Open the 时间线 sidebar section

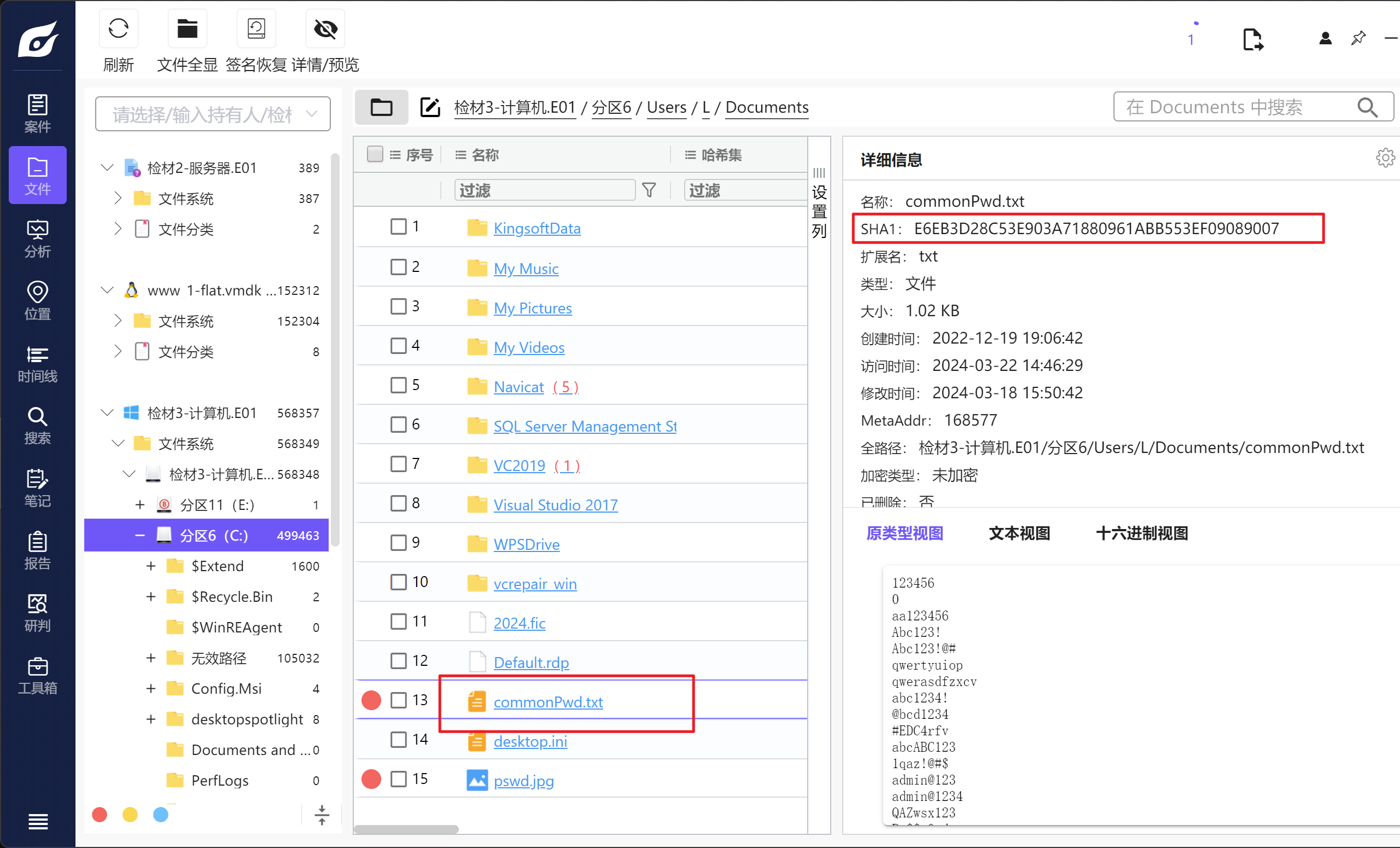(x=38, y=363)
